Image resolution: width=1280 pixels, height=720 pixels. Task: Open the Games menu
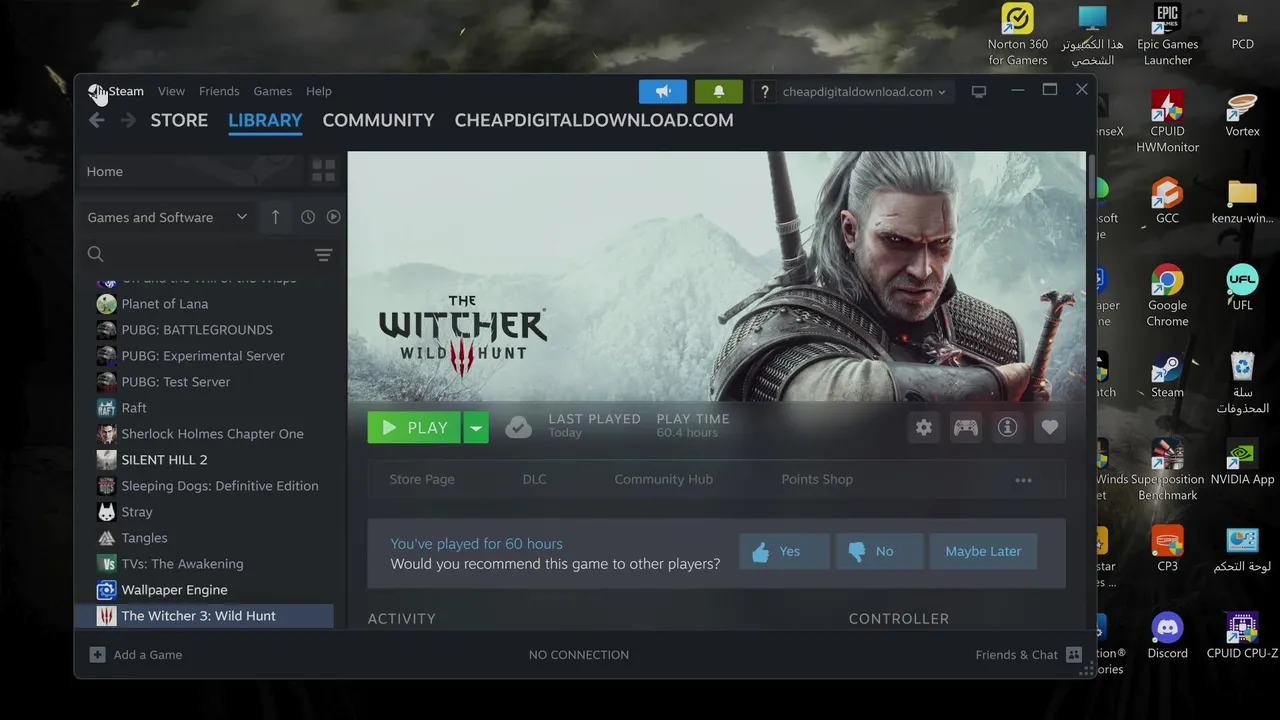(x=273, y=91)
